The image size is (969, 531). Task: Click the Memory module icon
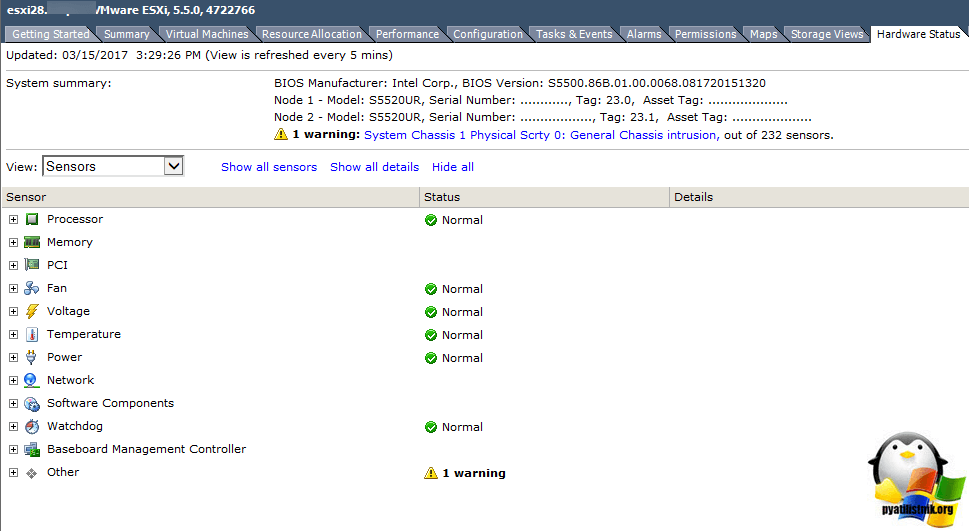tap(32, 242)
